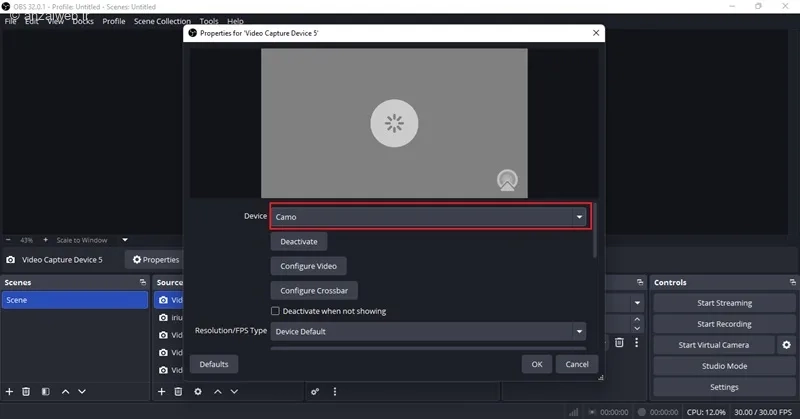Zoom in the preview with the plus icon
Viewport: 800px width, 419px height.
point(45,240)
